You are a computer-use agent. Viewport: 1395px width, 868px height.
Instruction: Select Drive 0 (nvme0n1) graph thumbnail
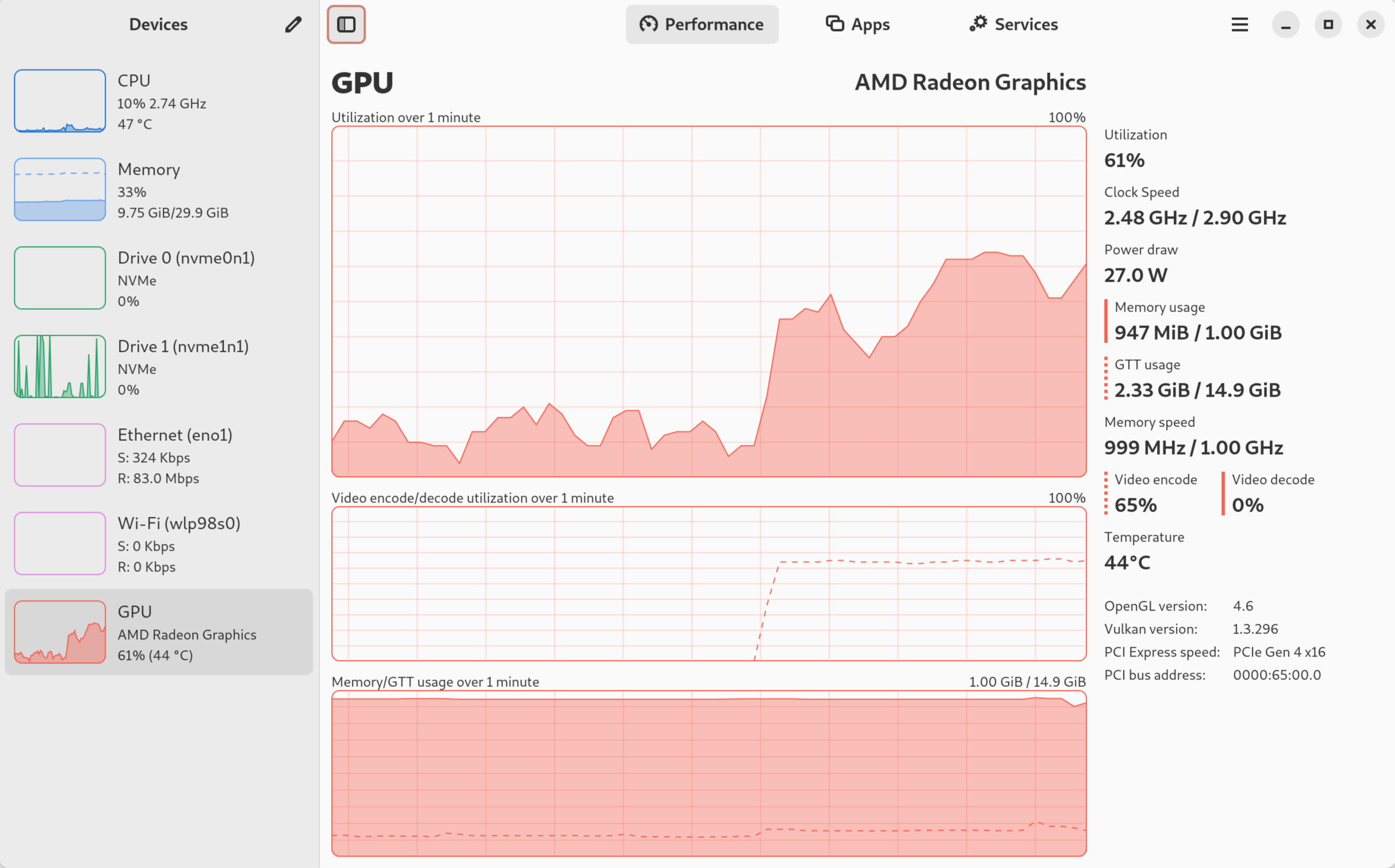(60, 278)
